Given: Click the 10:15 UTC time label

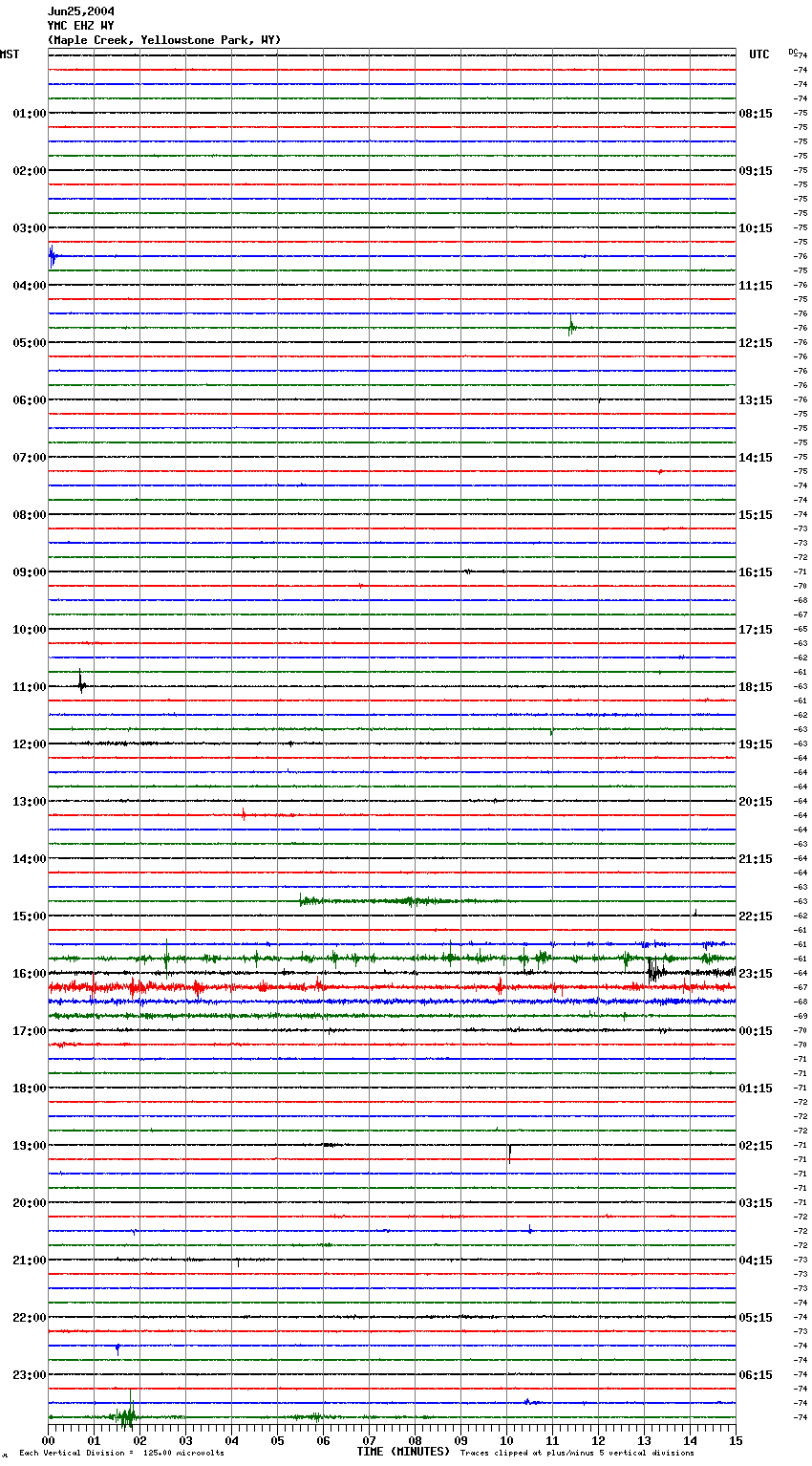Looking at the screenshot, I should 756,228.
